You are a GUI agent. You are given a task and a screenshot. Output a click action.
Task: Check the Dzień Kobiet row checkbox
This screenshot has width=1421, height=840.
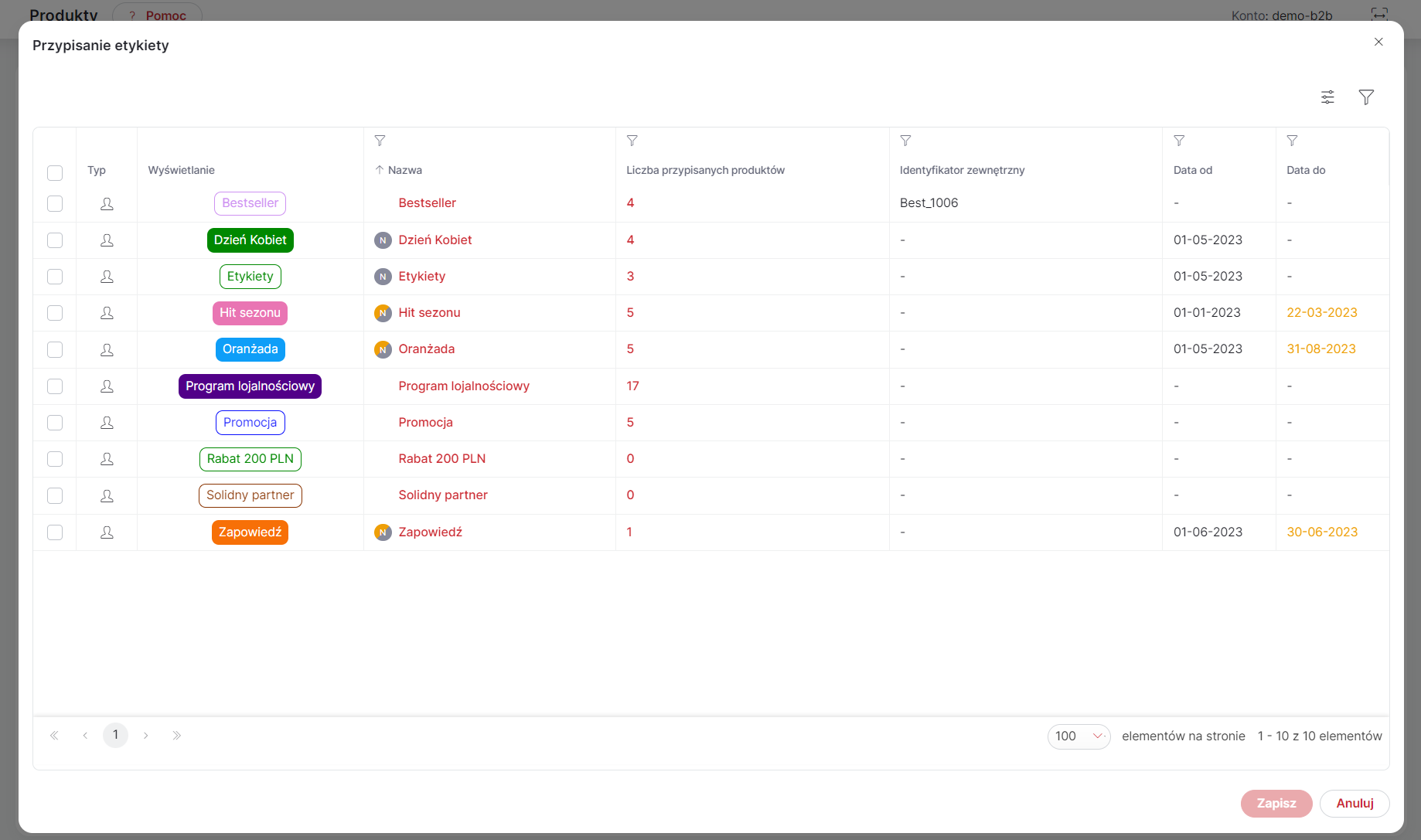[55, 240]
